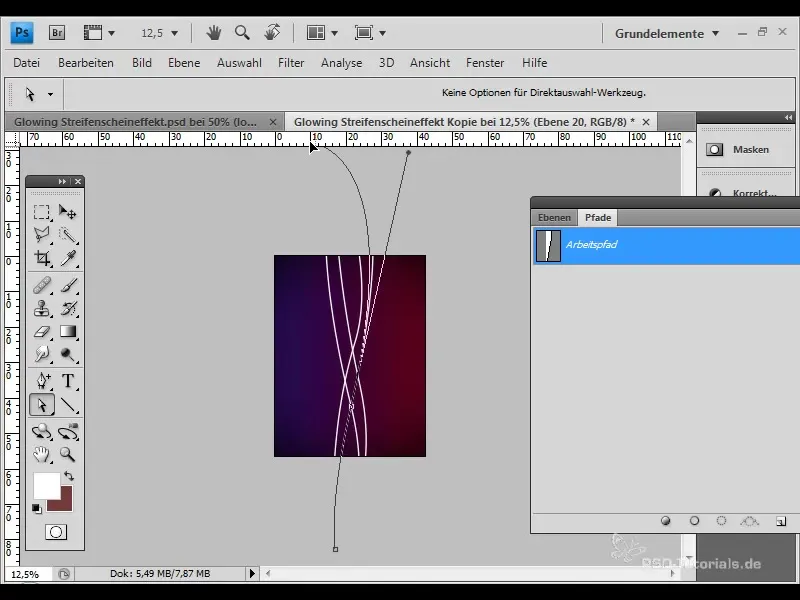Select the Hand tool in toolbox
This screenshot has width=800, height=600.
pos(41,454)
